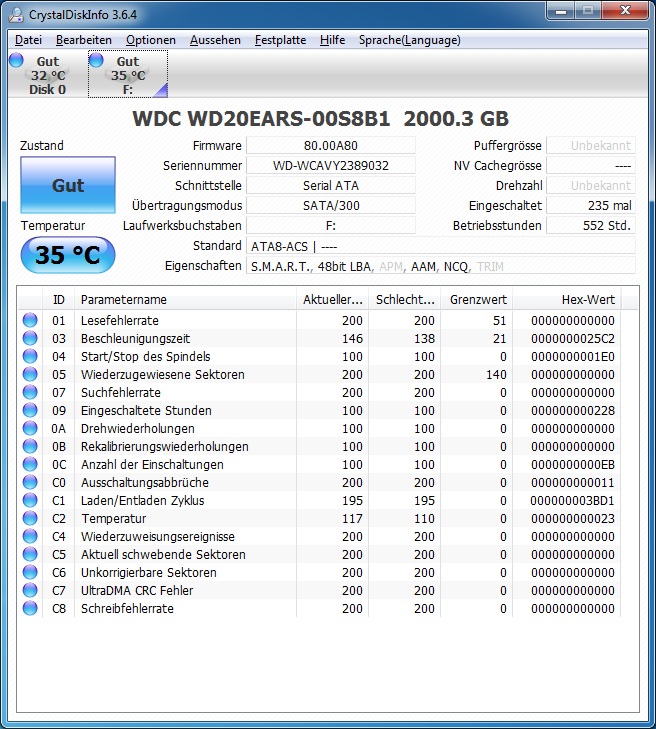Click the status orb for Ausschaltungsabbrüche
Screen dimensions: 656x729
30,482
